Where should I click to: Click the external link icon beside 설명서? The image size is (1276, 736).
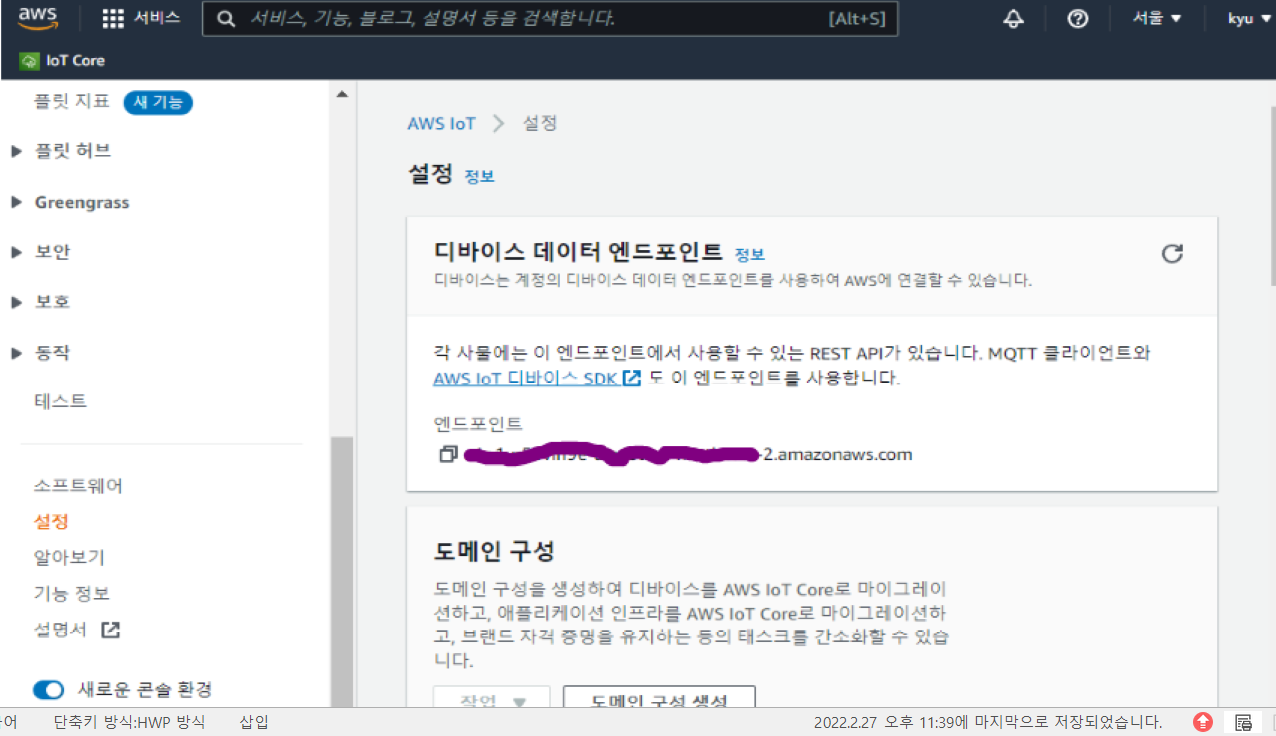pyautogui.click(x=111, y=630)
